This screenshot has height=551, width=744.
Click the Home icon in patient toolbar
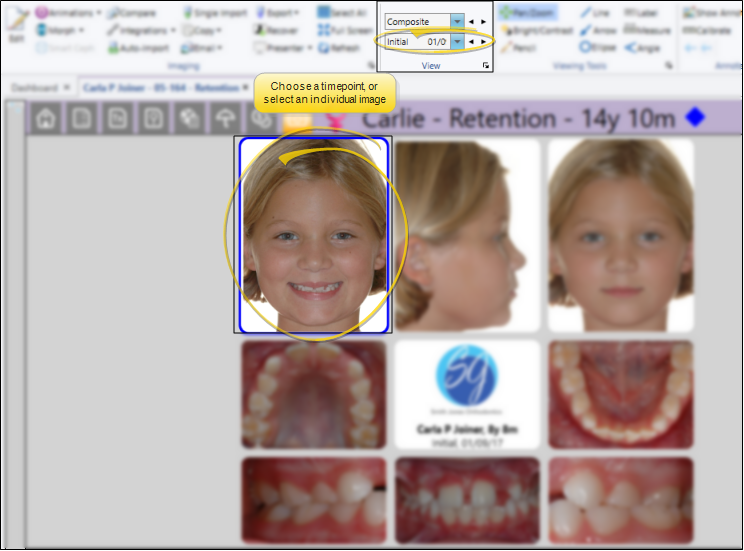(x=45, y=118)
